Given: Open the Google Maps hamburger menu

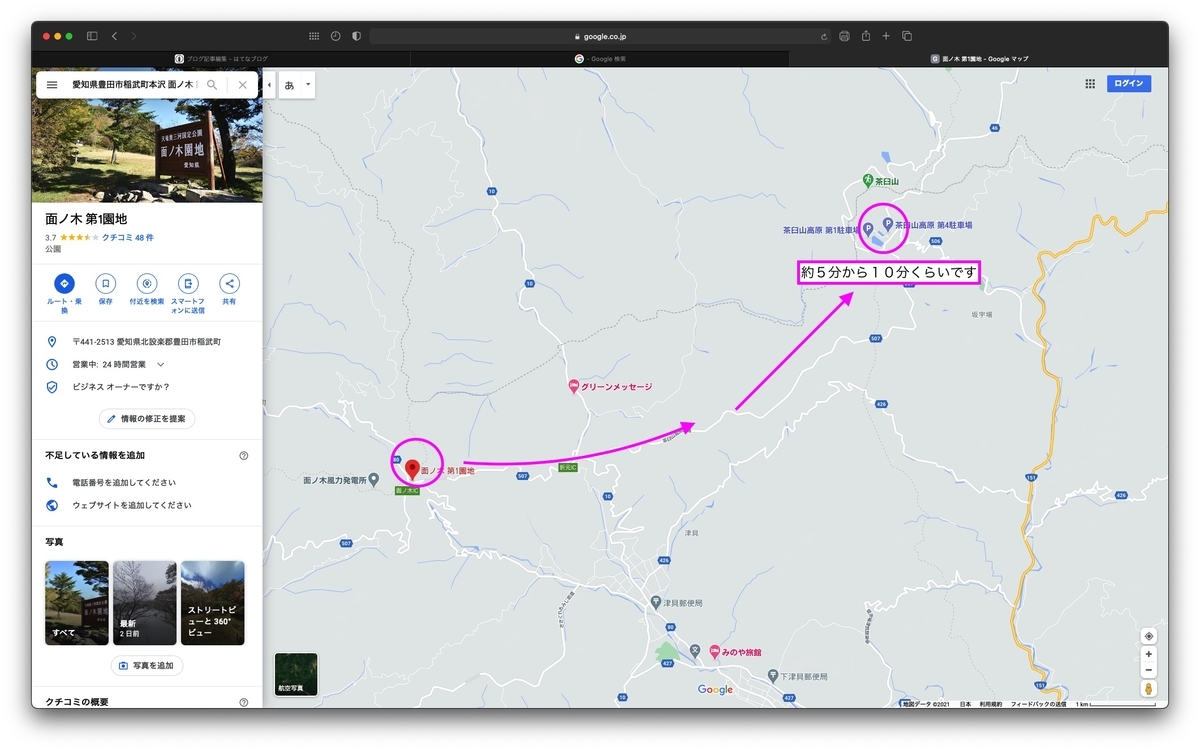Looking at the screenshot, I should (x=52, y=85).
